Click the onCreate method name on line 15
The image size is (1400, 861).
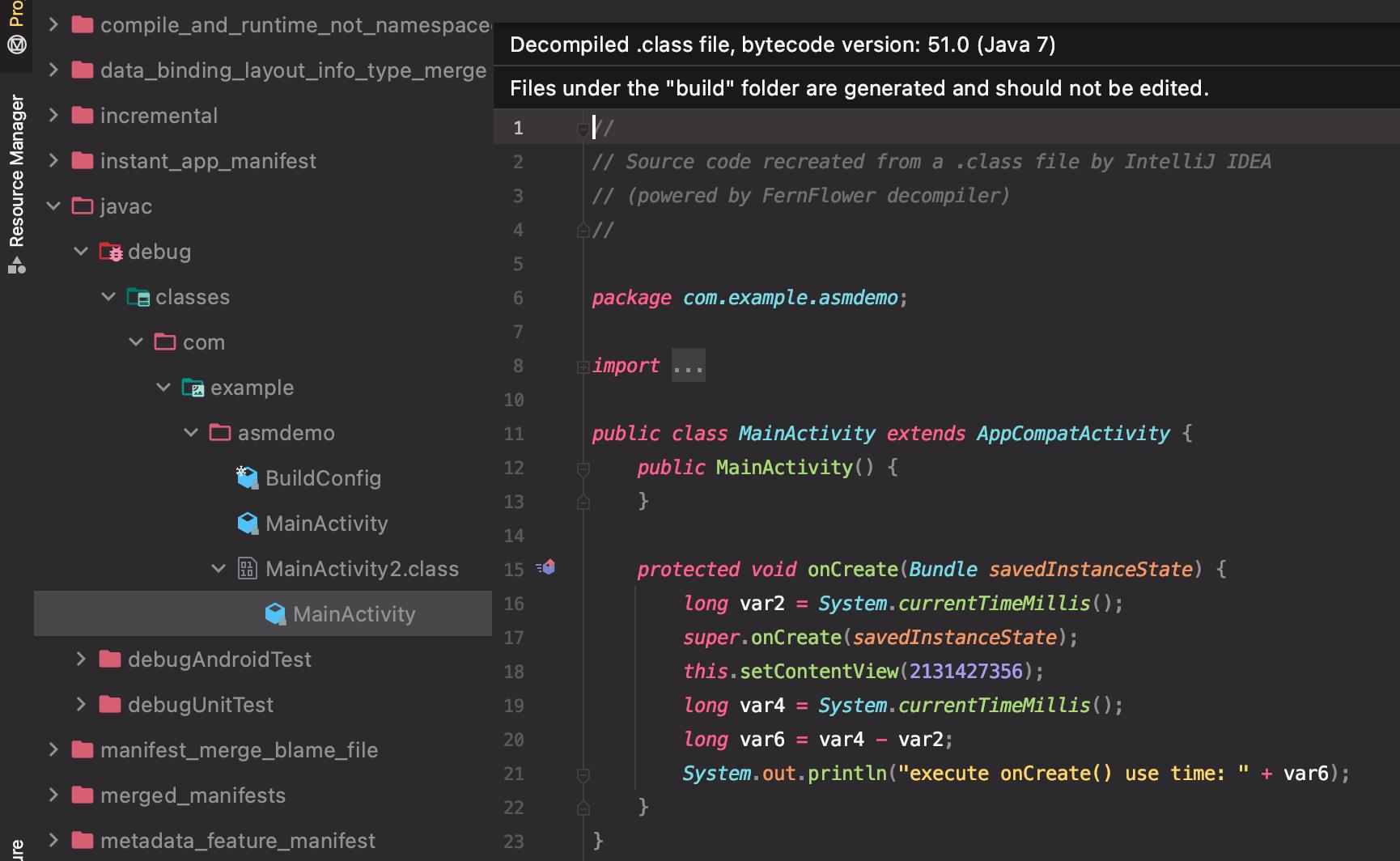[x=853, y=570]
